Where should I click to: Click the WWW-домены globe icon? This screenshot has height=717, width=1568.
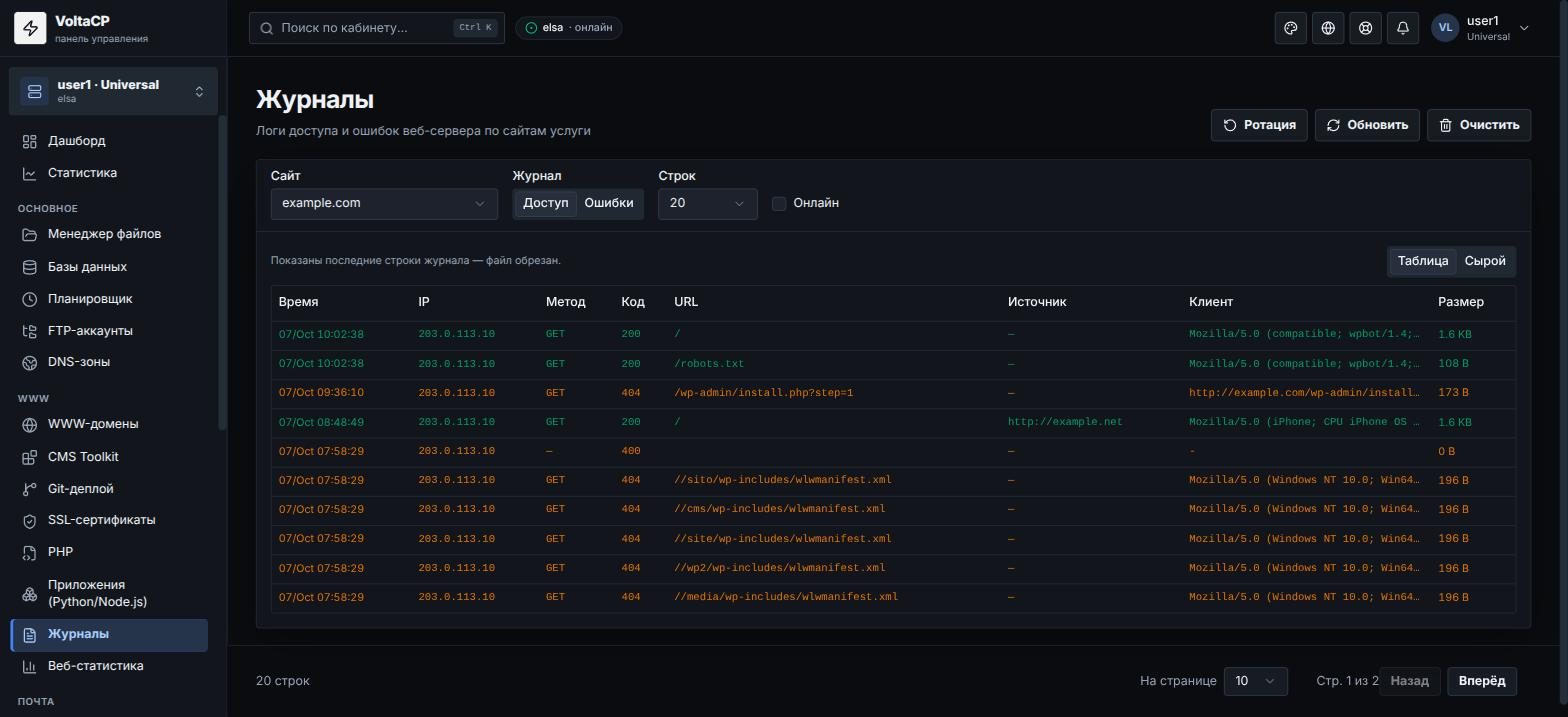[x=30, y=424]
